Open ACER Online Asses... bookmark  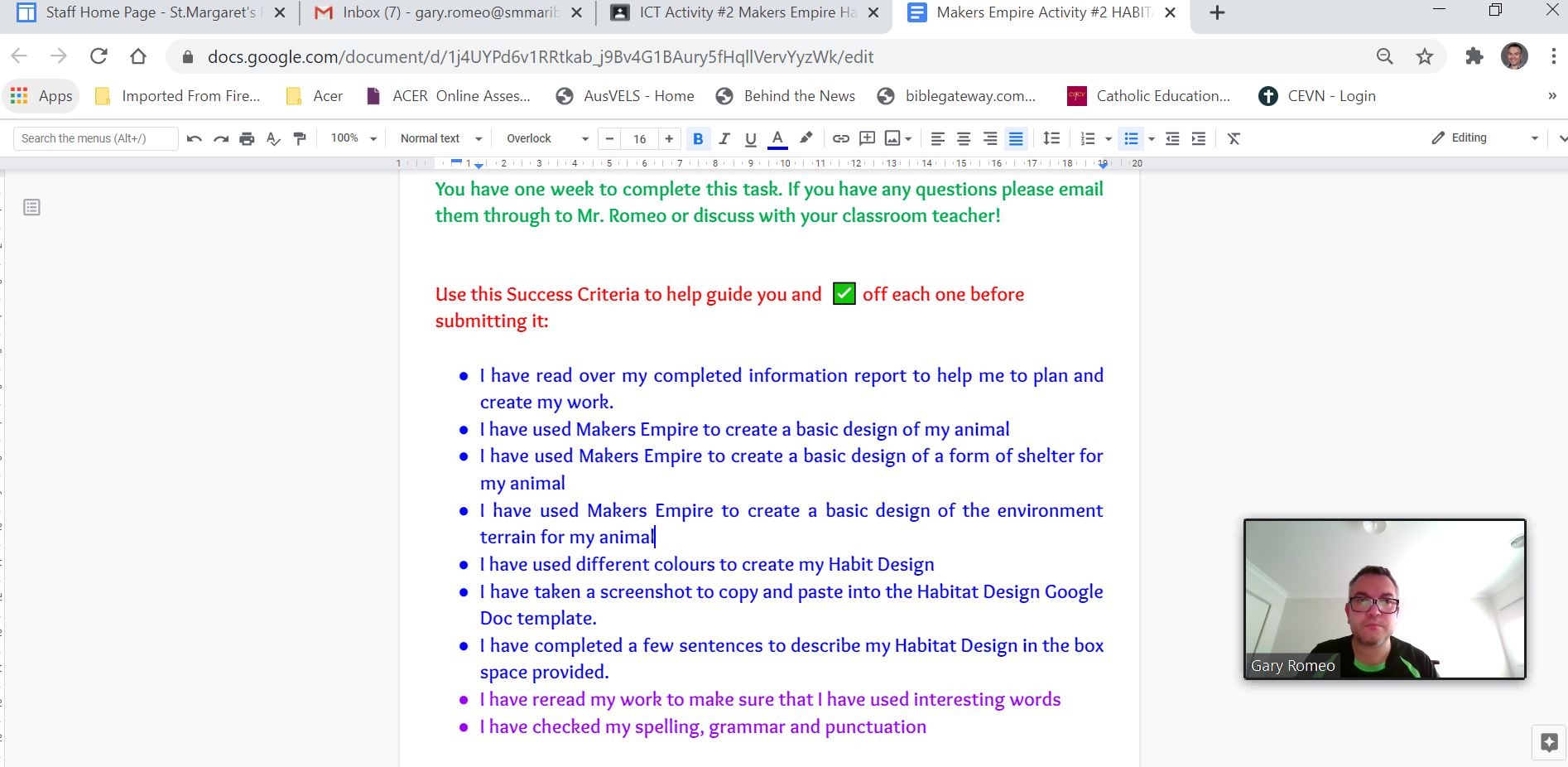point(449,96)
